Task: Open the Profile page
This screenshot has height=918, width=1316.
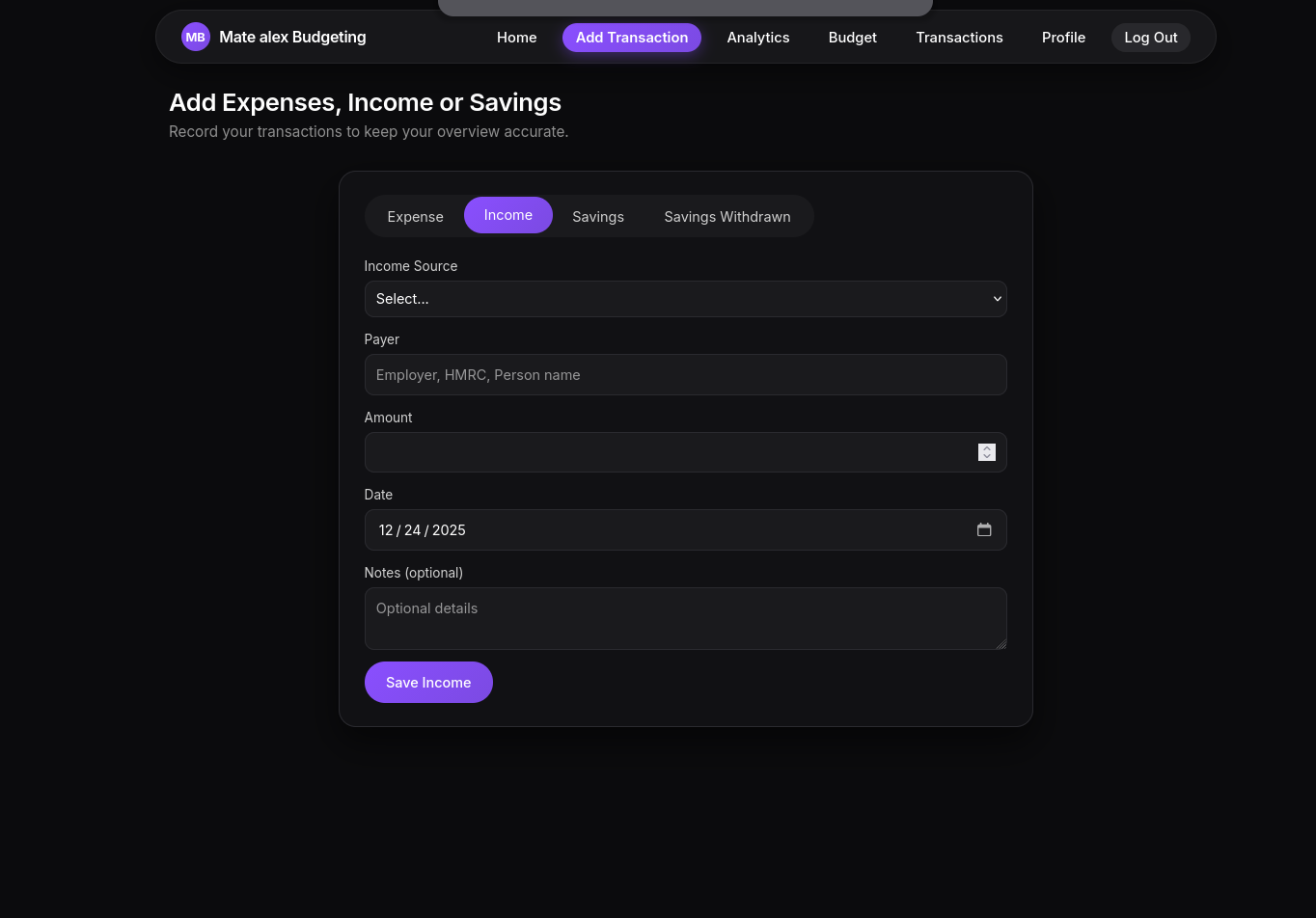Action: (1063, 38)
